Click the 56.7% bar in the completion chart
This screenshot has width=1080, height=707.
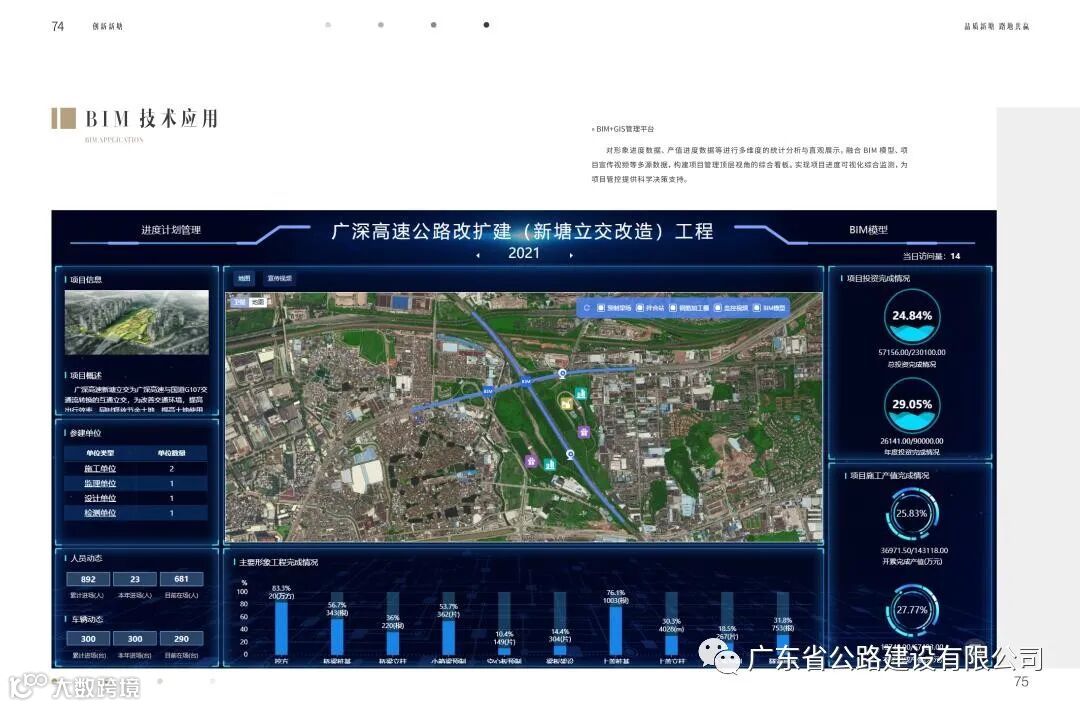pyautogui.click(x=337, y=636)
